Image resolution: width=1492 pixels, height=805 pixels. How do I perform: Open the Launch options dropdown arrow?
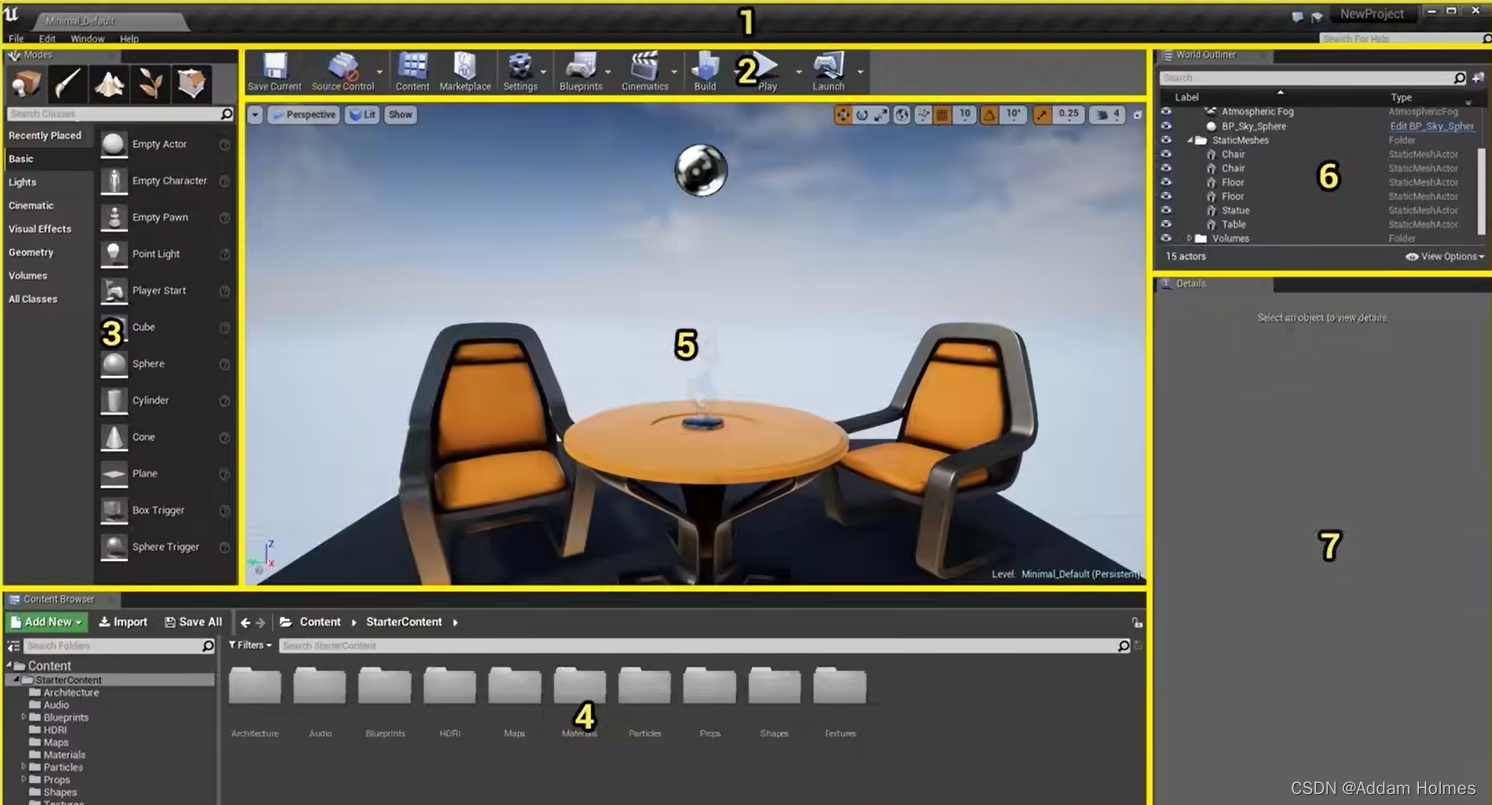[x=860, y=72]
